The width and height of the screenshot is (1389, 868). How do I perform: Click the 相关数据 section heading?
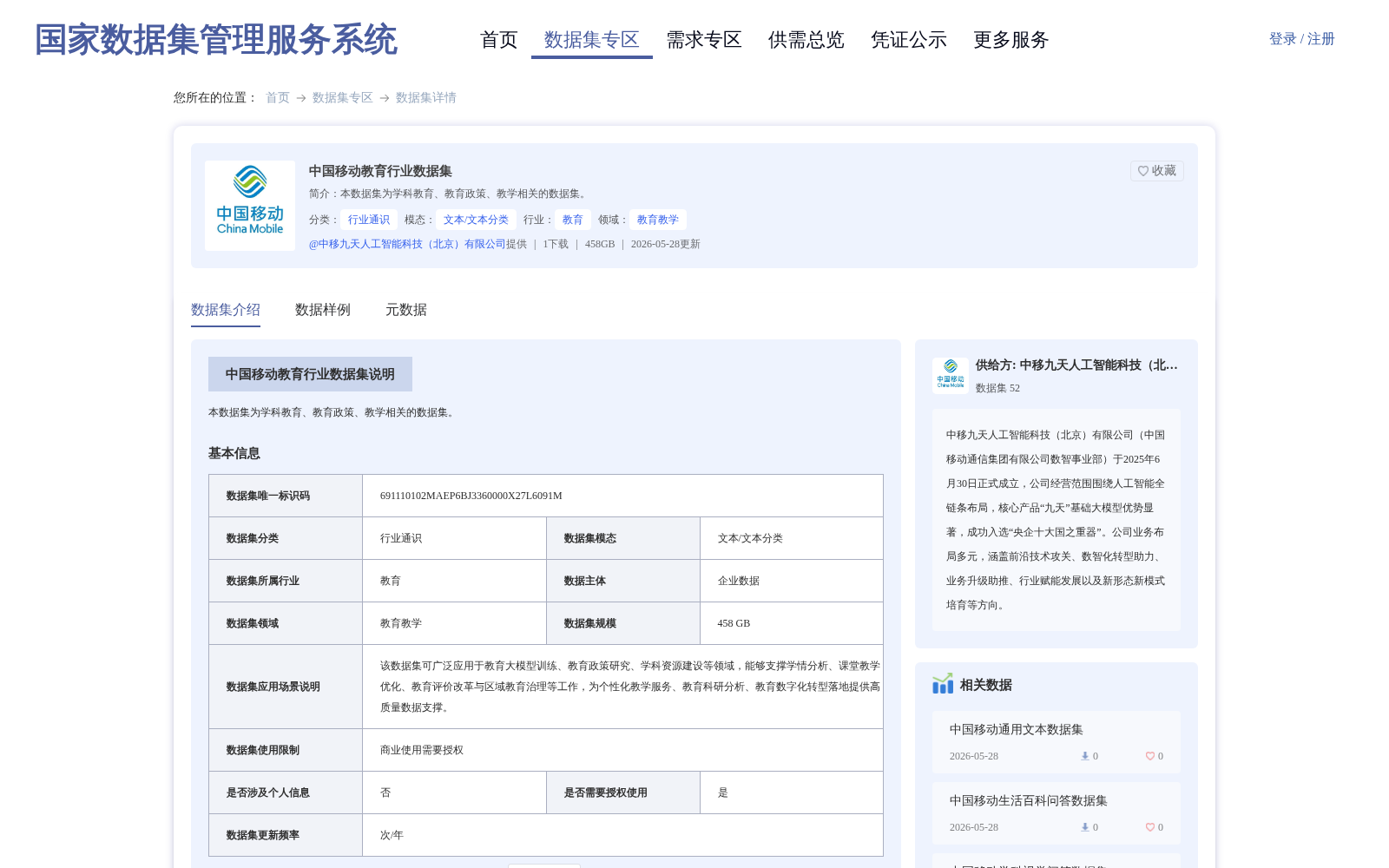986,685
